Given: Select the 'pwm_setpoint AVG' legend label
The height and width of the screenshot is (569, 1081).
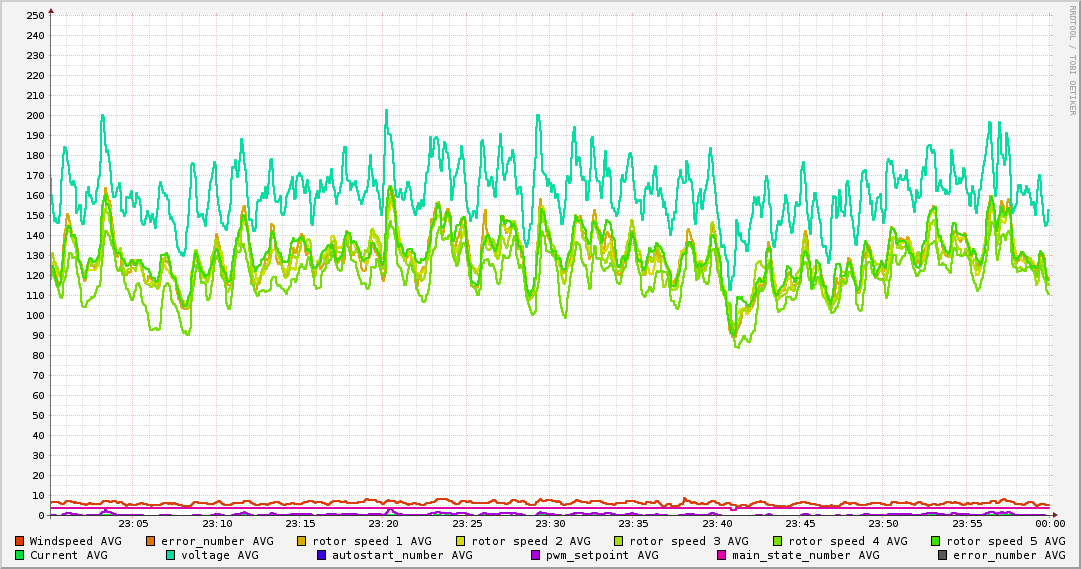Looking at the screenshot, I should (602, 556).
